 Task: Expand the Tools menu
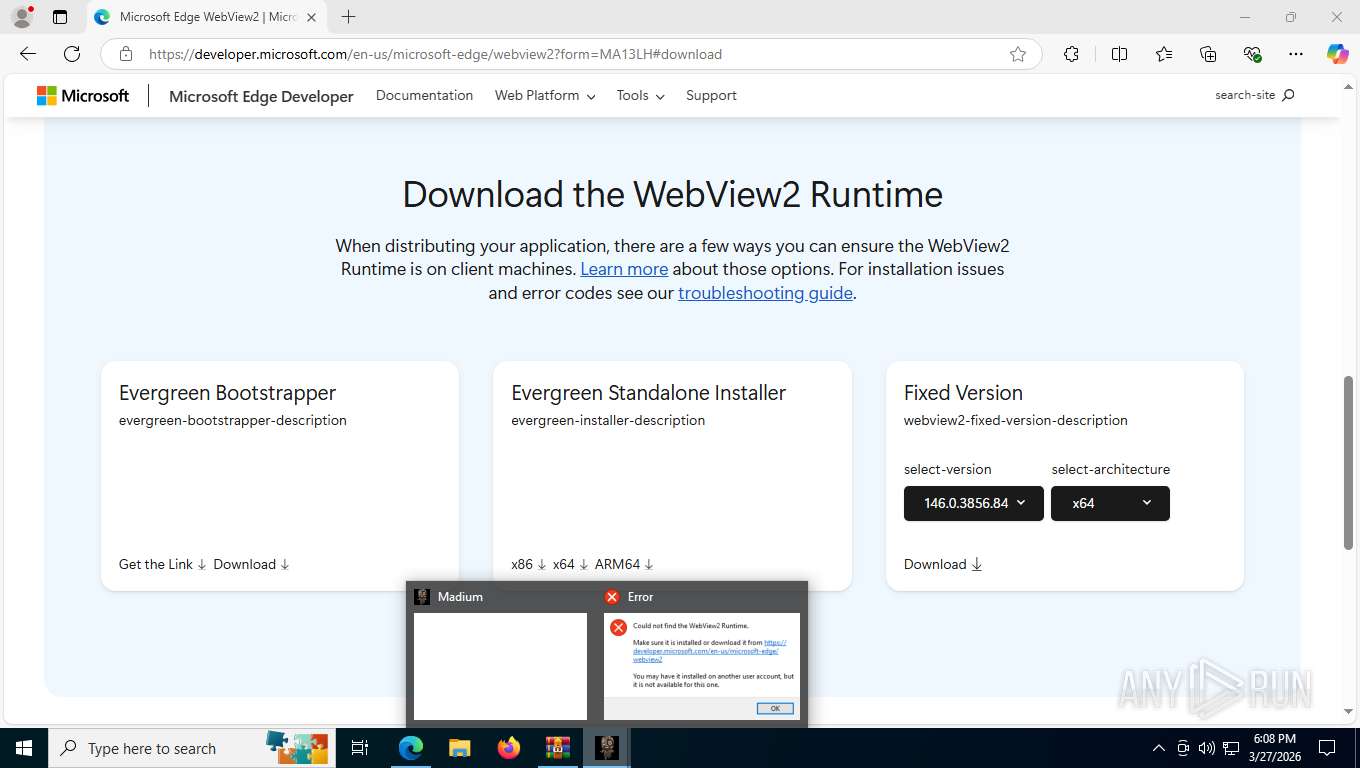(640, 95)
